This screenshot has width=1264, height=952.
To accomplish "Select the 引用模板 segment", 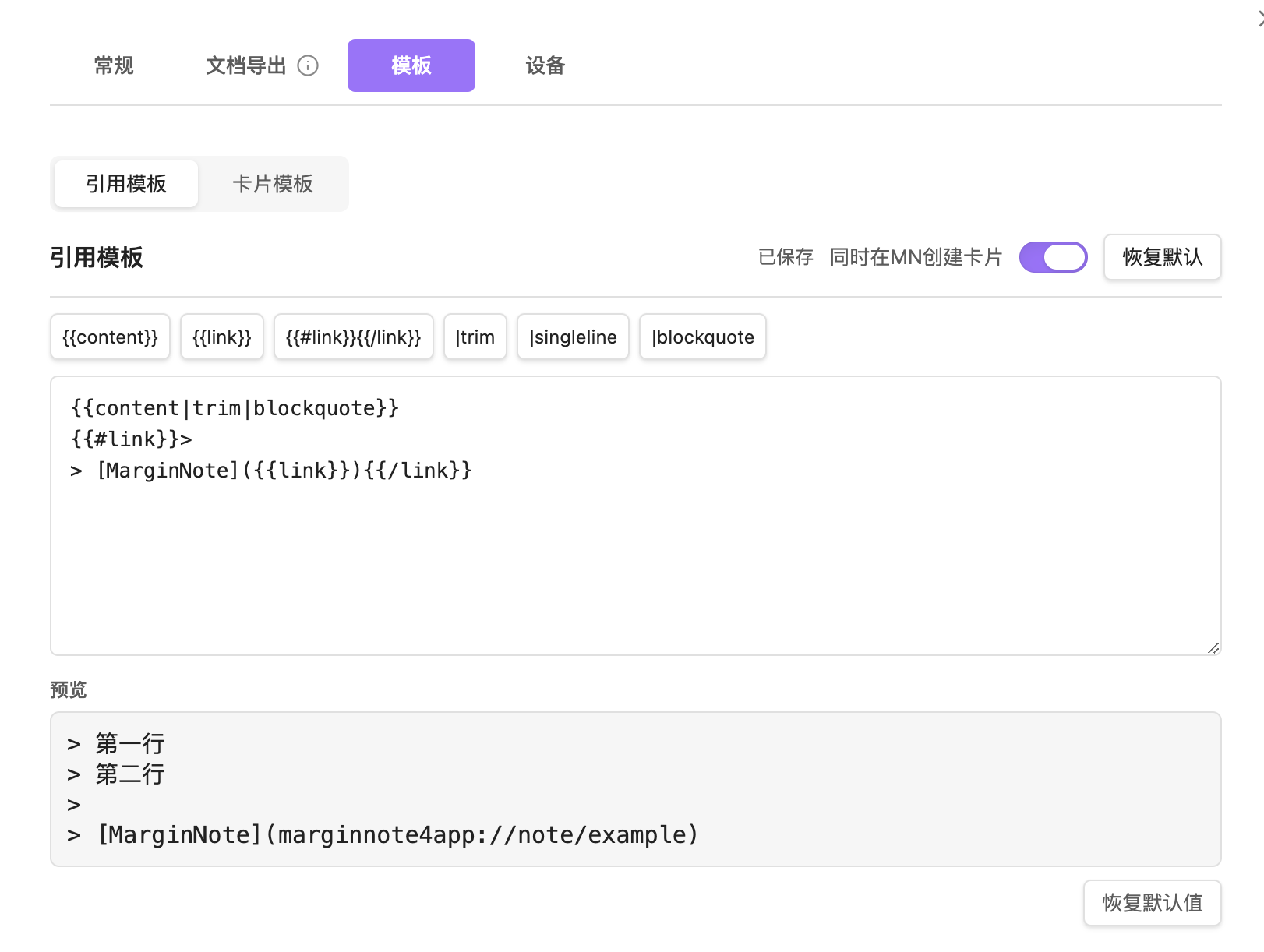I will (x=126, y=184).
